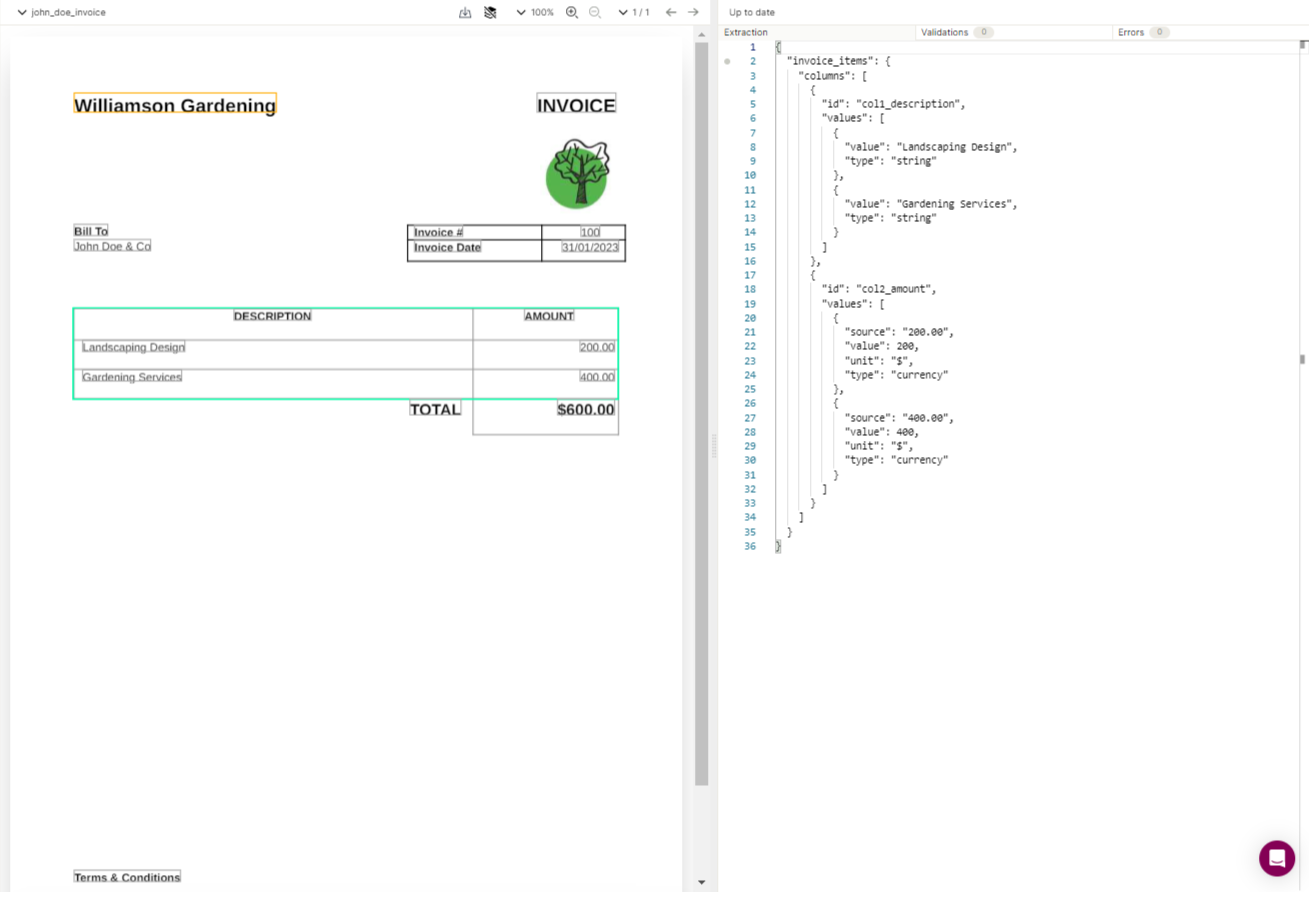1309x911 pixels.
Task: Click the "Gardening Services" value in JSON
Action: 955,204
